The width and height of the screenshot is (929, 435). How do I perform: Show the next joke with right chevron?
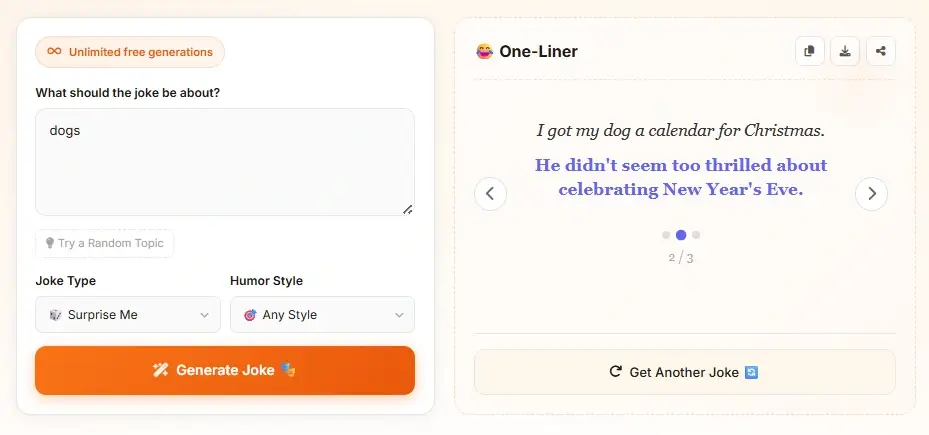871,194
